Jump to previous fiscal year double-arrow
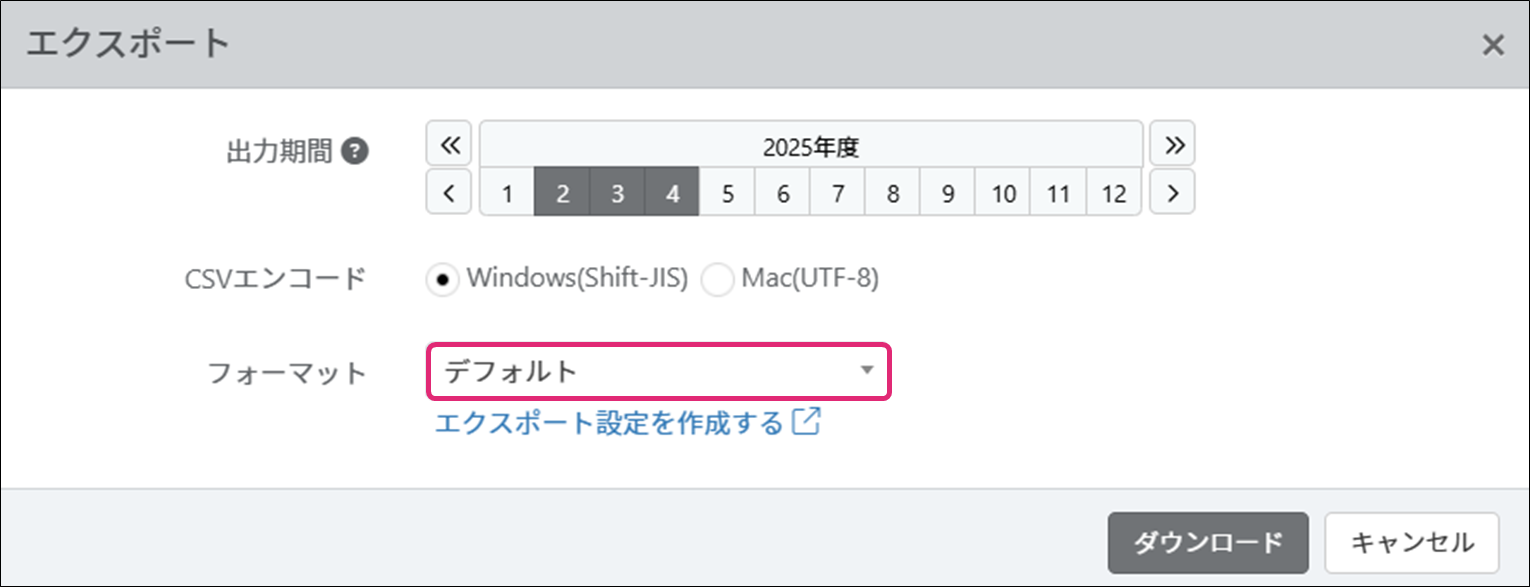1530x587 pixels. (449, 146)
